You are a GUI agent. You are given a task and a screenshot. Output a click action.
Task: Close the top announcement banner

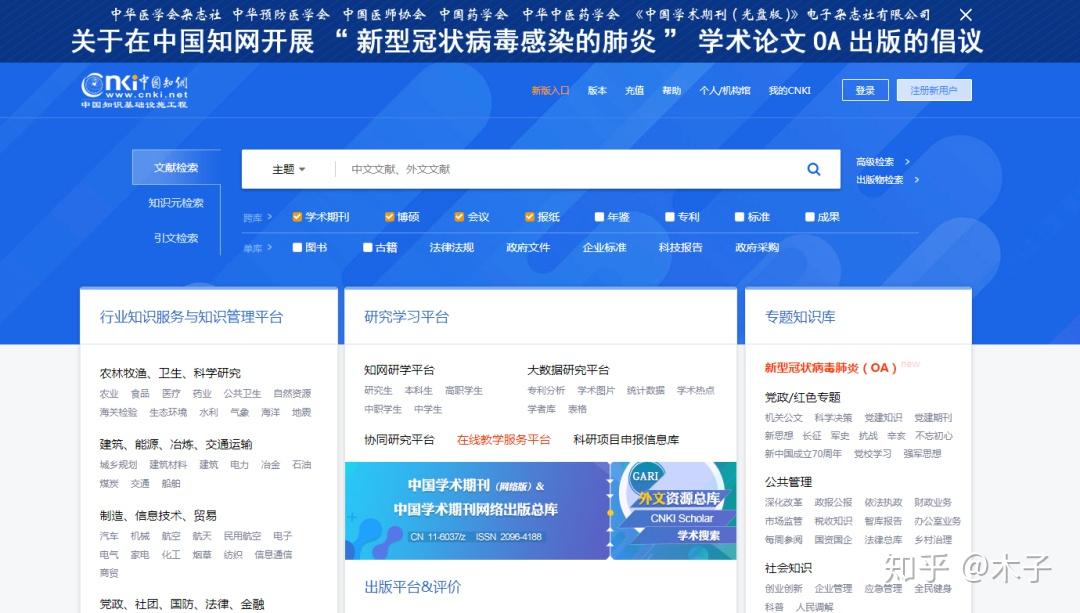tap(966, 14)
